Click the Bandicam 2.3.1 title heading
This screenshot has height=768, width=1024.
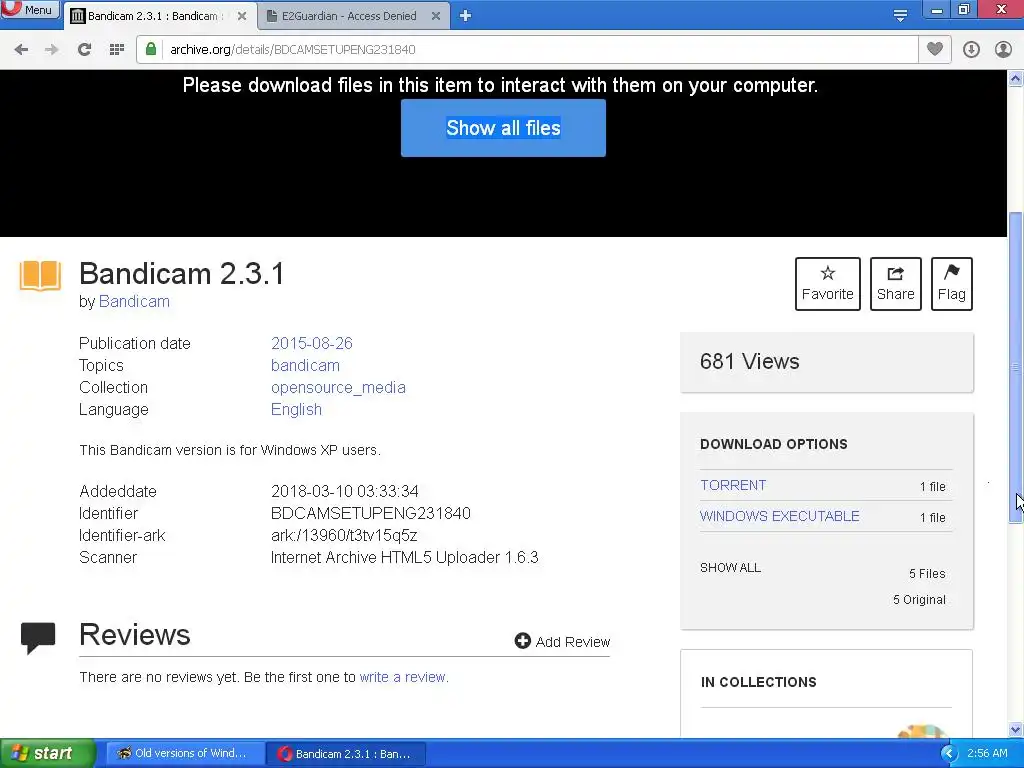point(182,274)
